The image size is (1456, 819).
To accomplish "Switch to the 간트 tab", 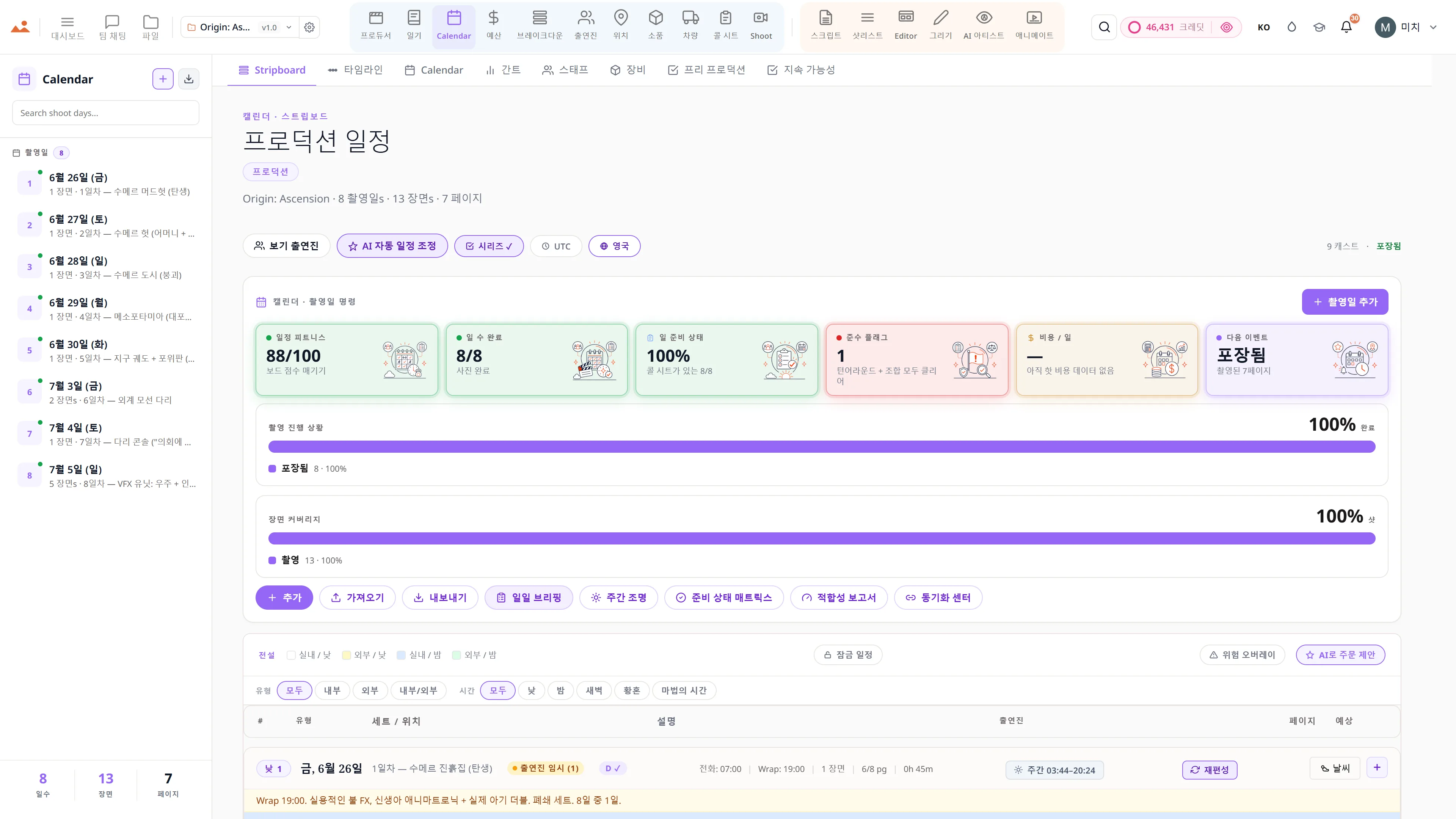I will click(x=502, y=70).
